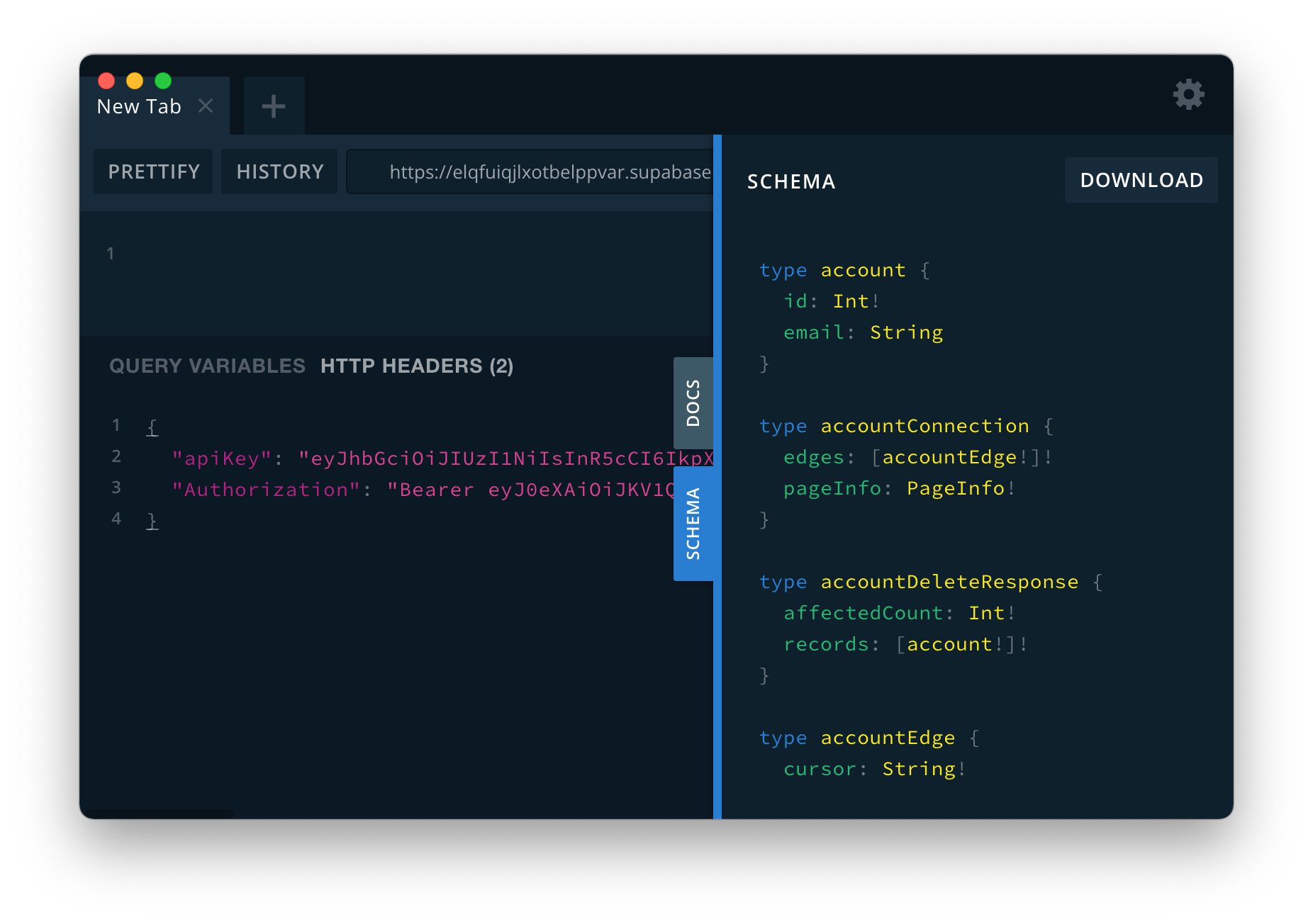Click the yellow traffic light window control
The width and height of the screenshot is (1313, 924).
(x=135, y=80)
